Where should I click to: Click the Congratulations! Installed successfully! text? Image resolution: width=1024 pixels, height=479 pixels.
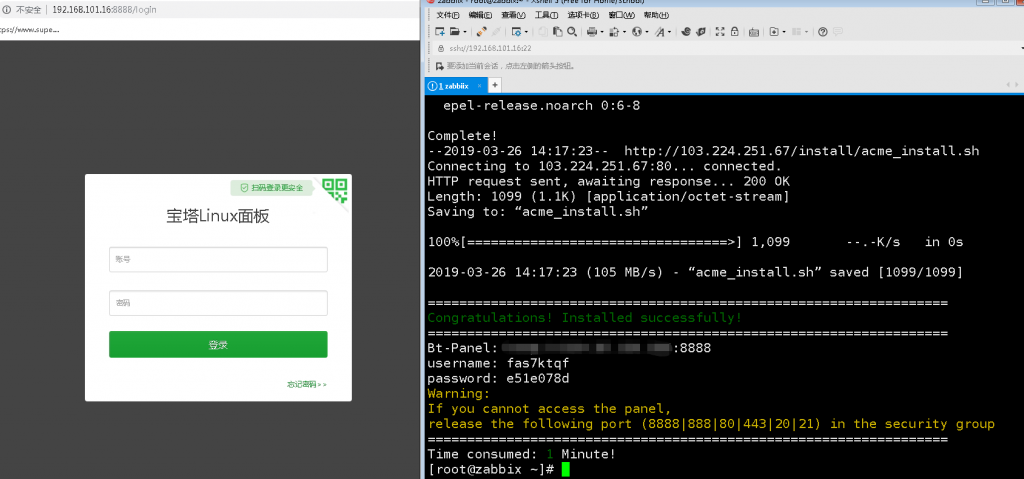(584, 318)
